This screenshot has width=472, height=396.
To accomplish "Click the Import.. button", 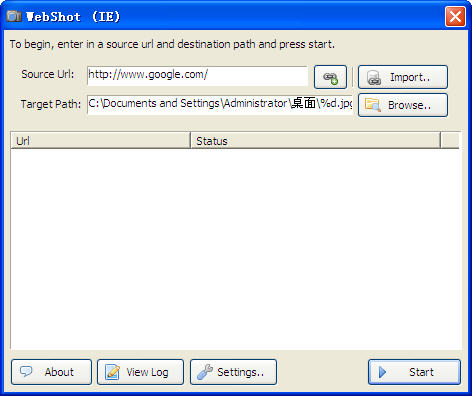I will 403,77.
